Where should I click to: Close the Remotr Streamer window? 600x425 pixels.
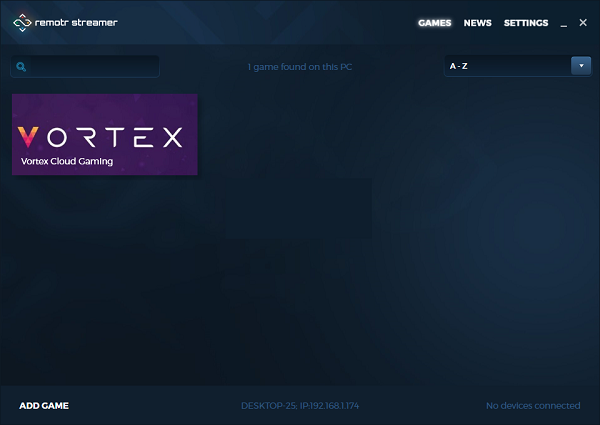583,22
